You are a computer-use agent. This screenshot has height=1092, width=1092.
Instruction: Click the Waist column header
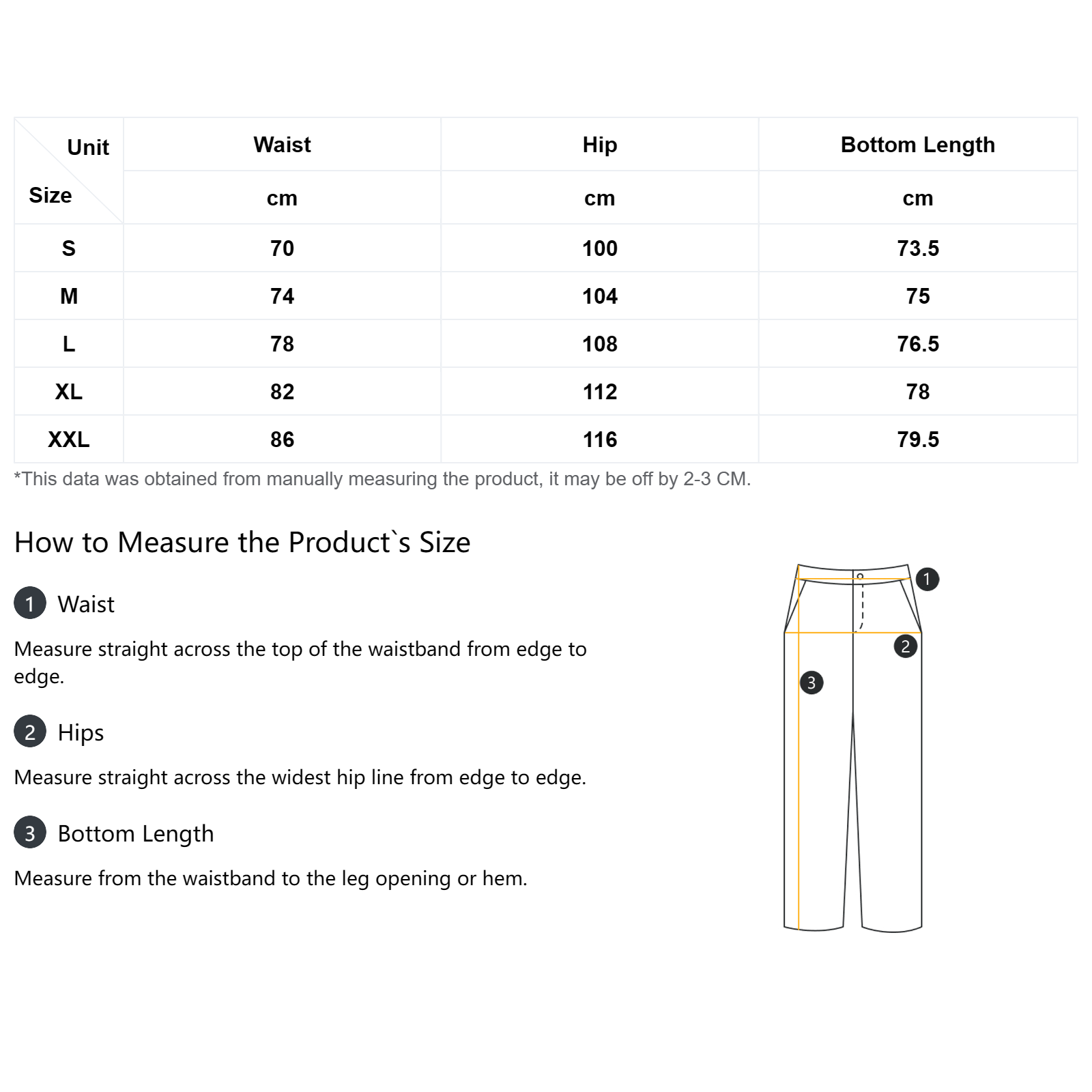pos(282,145)
